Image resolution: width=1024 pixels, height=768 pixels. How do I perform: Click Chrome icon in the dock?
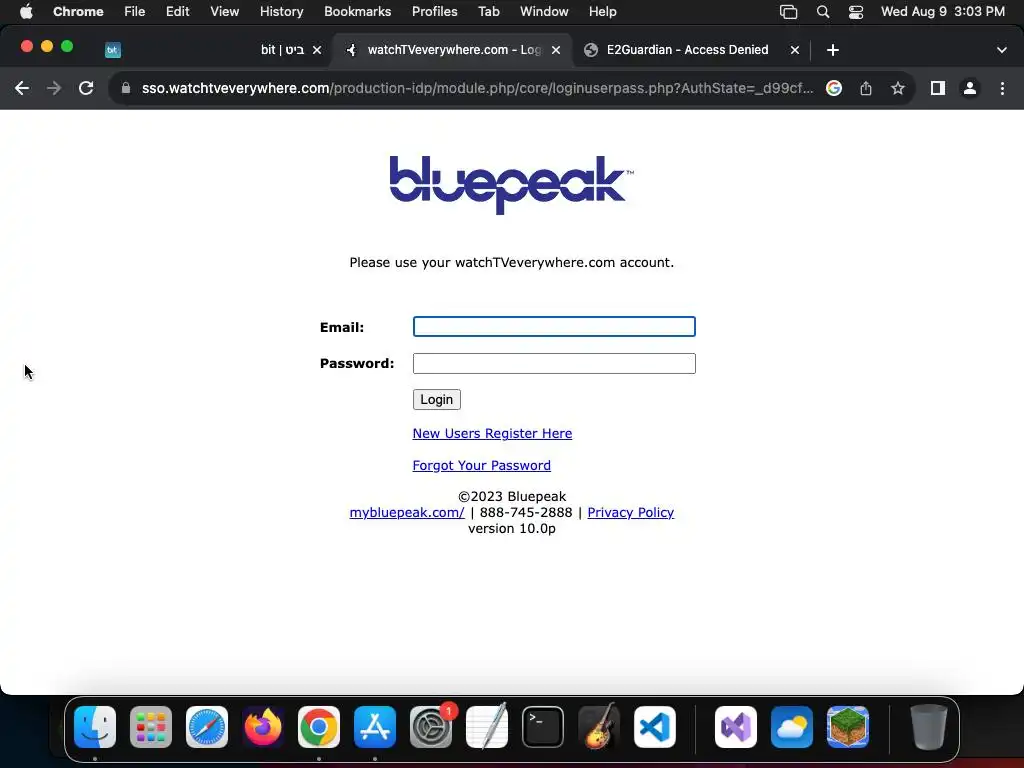click(x=319, y=727)
